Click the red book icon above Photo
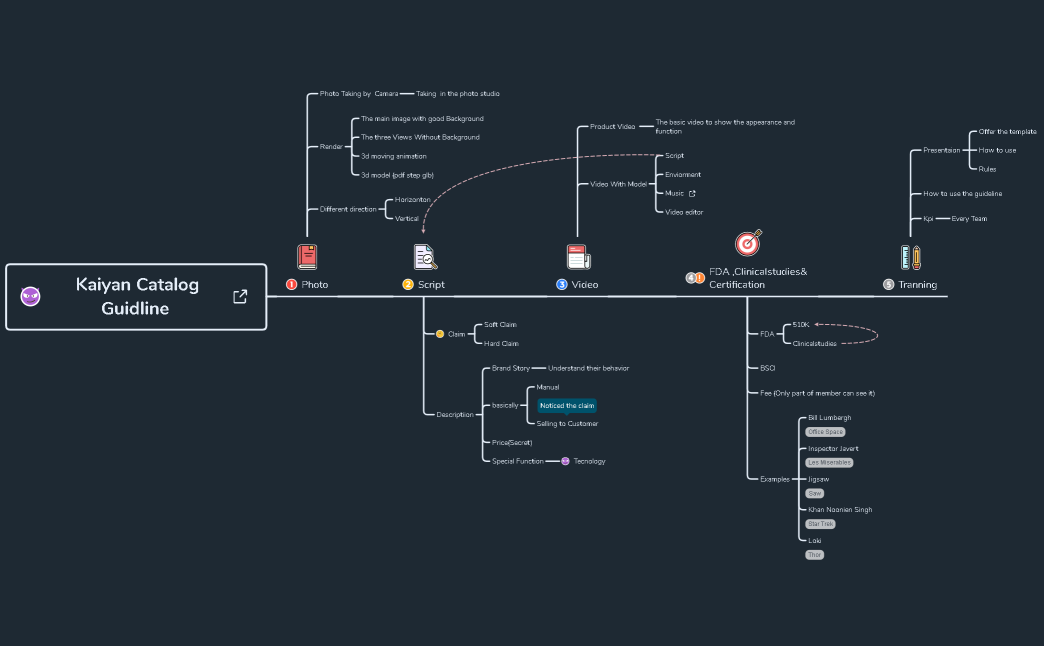Screen dimensions: 1044x646 coord(307,257)
